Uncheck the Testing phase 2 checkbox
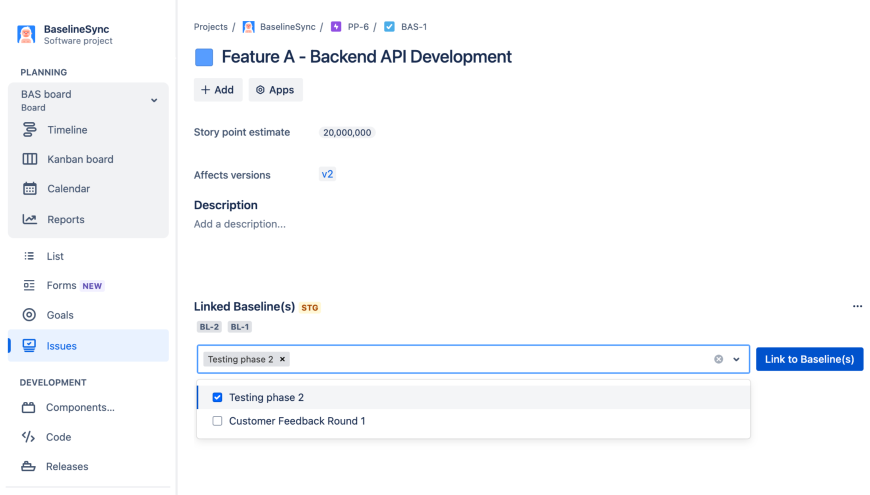 pos(217,398)
